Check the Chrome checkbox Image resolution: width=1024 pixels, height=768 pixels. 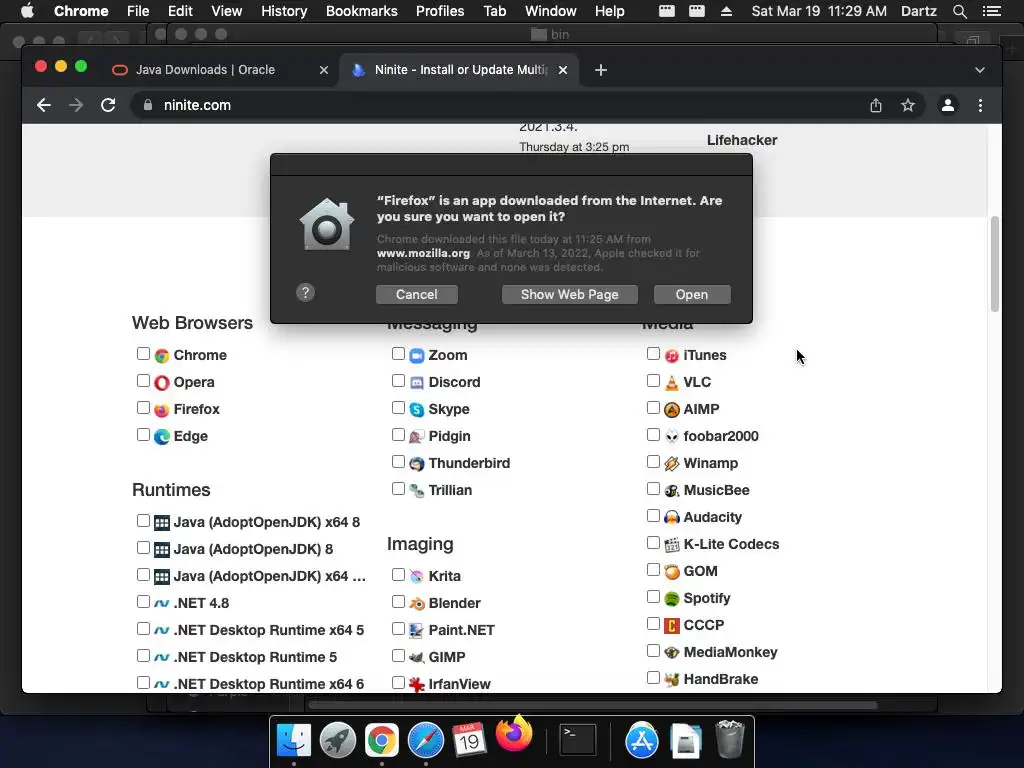(x=143, y=354)
